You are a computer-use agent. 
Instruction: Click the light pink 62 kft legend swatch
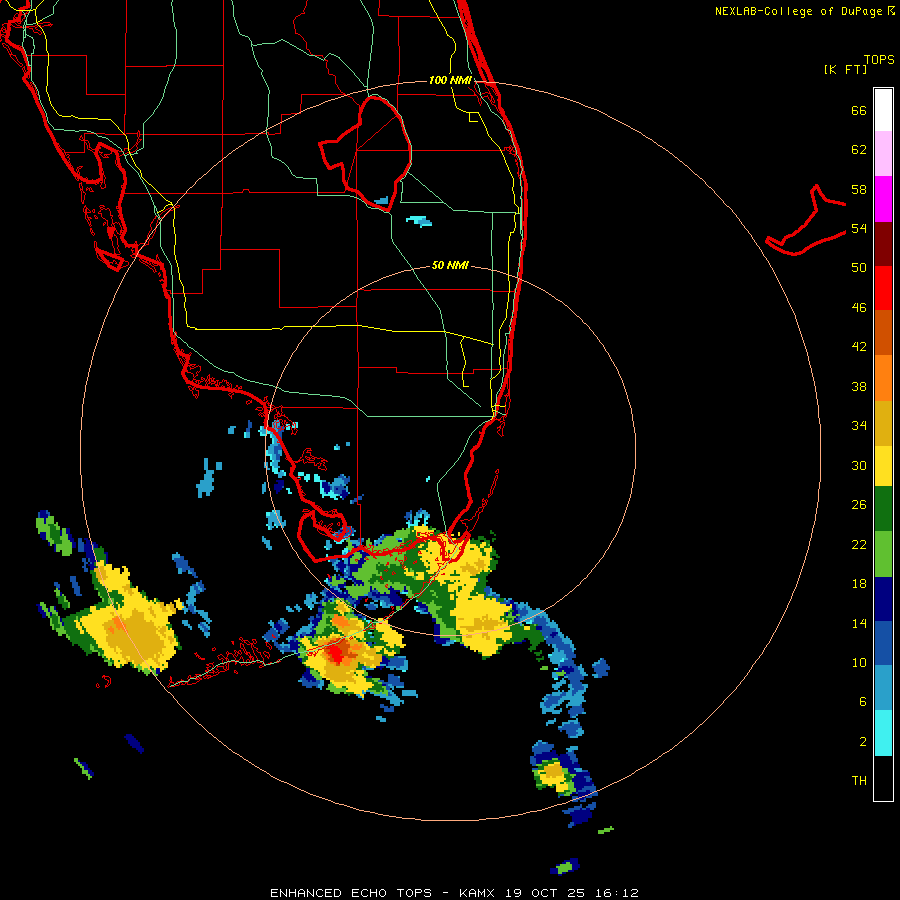(883, 153)
